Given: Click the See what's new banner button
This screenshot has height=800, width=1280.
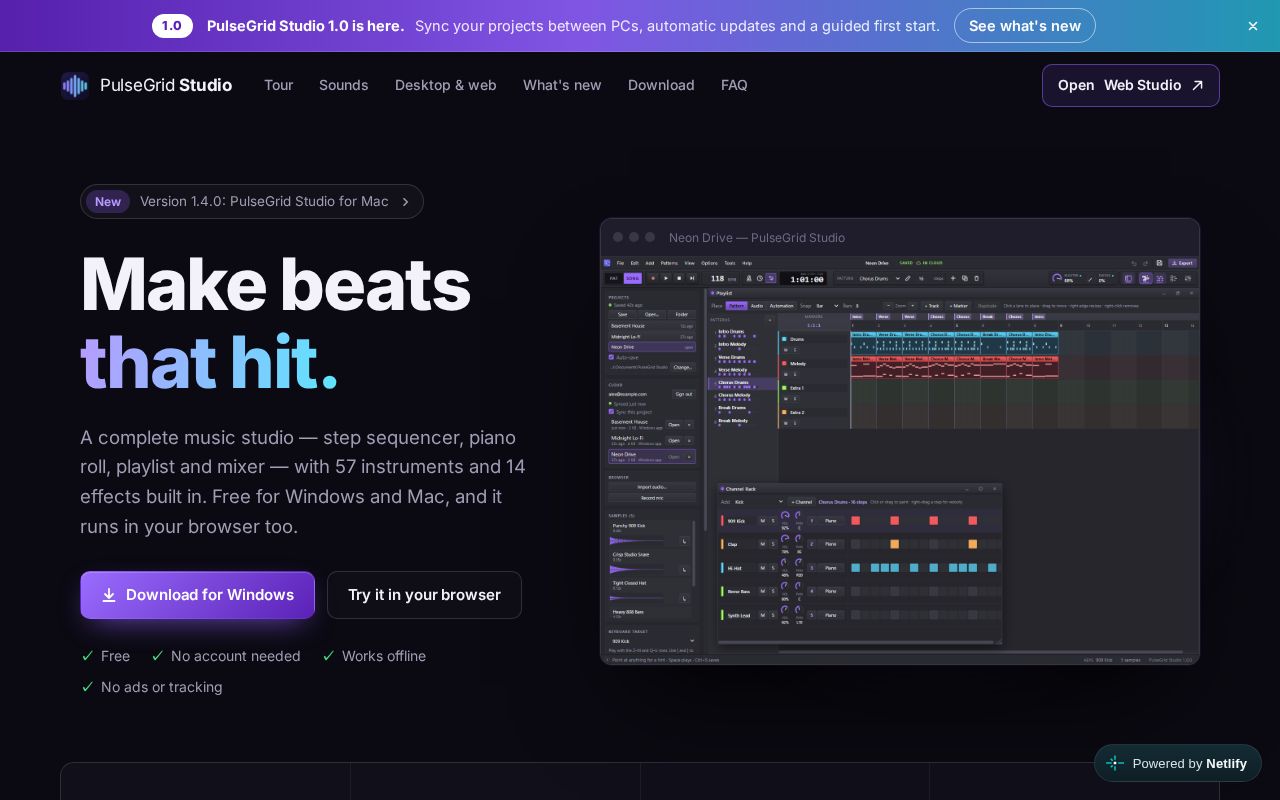Looking at the screenshot, I should pyautogui.click(x=1025, y=26).
